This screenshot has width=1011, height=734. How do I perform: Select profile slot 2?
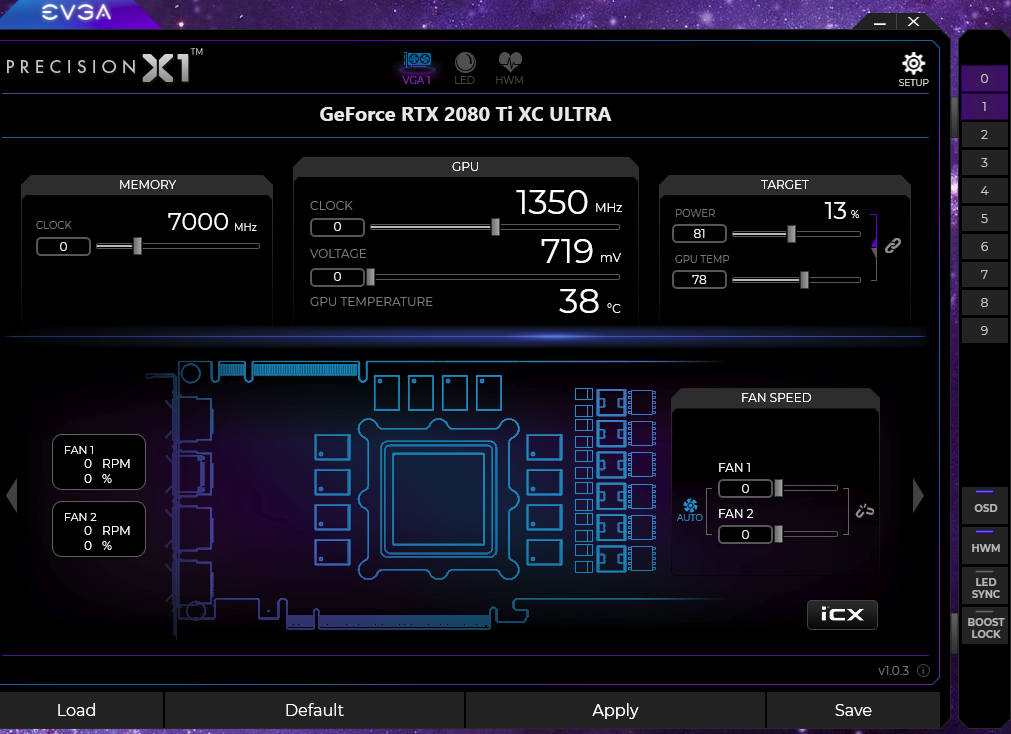(x=985, y=134)
